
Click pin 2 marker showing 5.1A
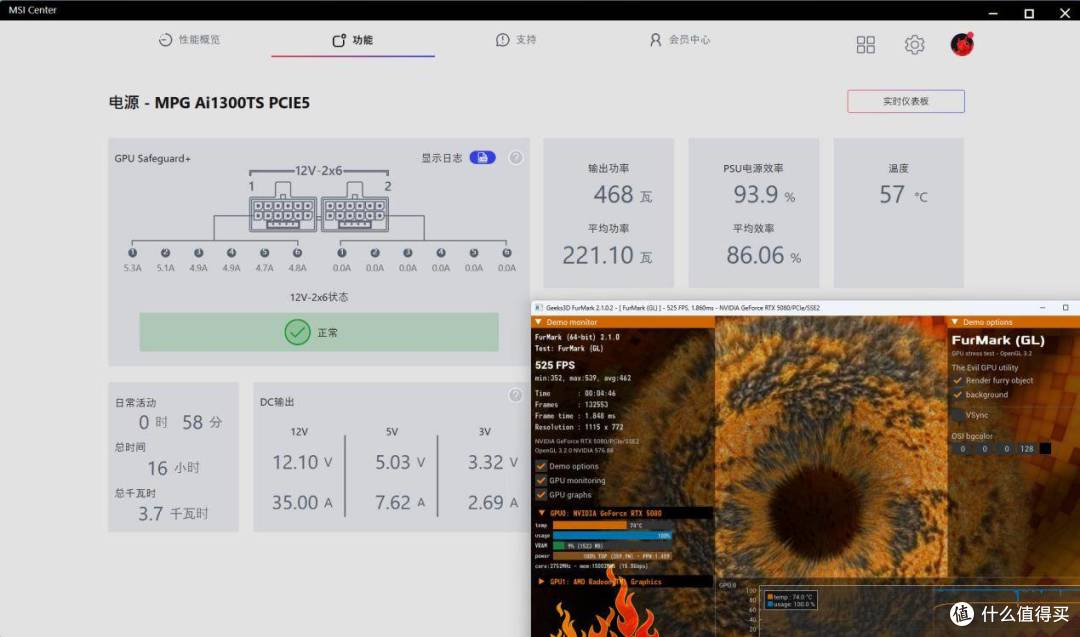[165, 253]
